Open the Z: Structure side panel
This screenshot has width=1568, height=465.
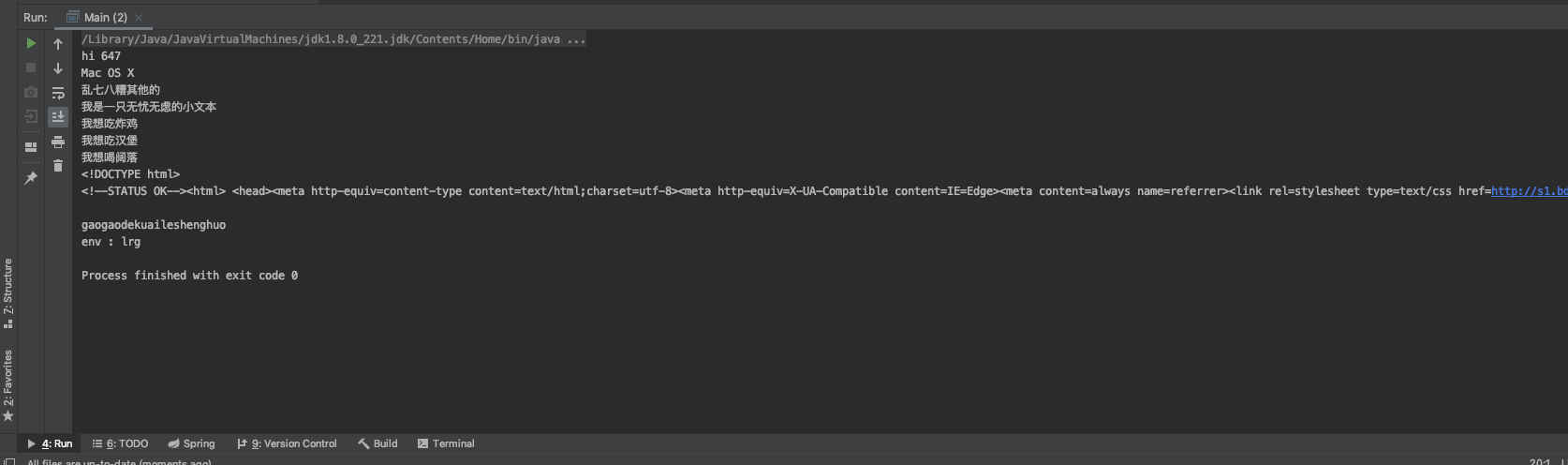tap(8, 293)
